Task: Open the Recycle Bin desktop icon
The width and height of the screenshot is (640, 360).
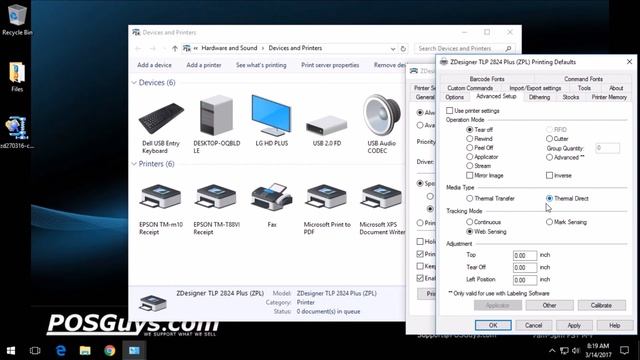Action: pos(16,19)
